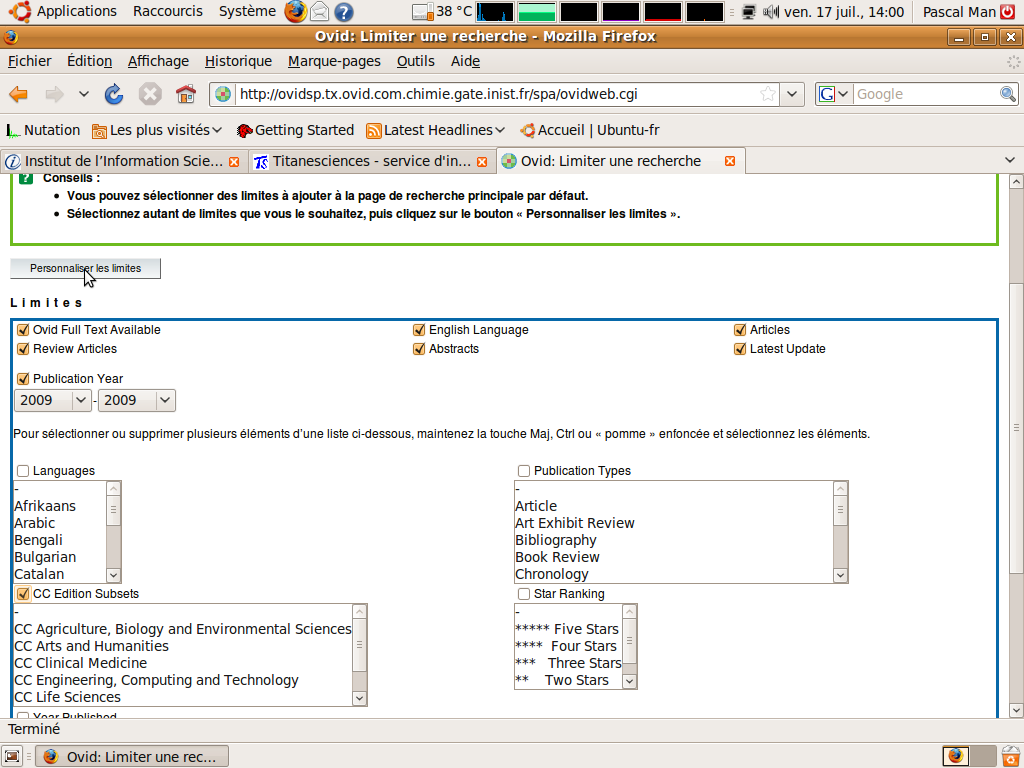Open the mail client launcher icon
Viewport: 1024px width, 768px height.
click(x=319, y=11)
